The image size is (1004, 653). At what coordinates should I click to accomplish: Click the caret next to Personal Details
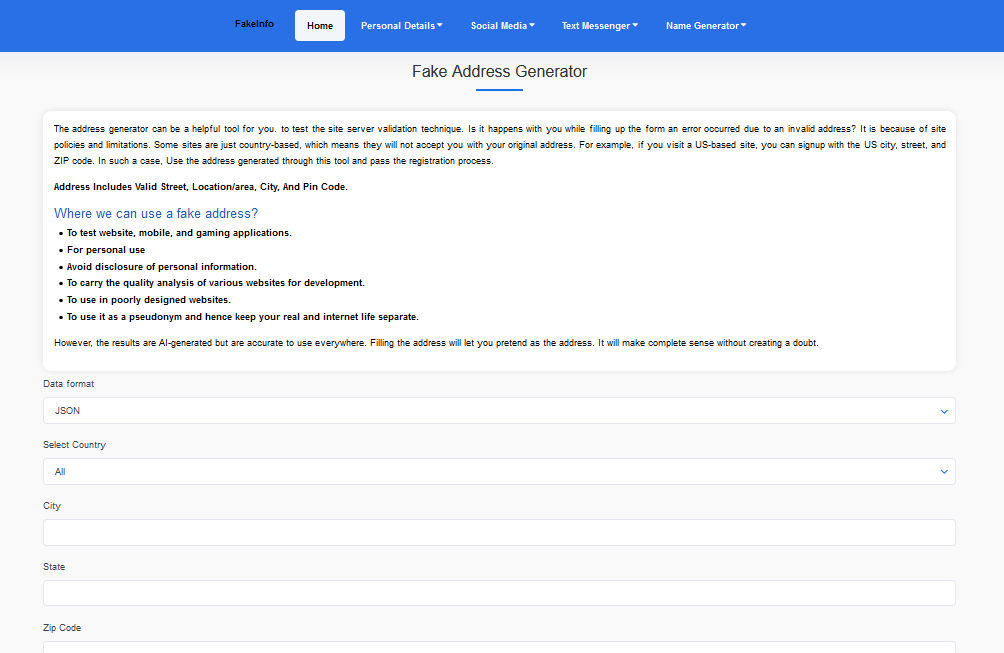[x=442, y=26]
